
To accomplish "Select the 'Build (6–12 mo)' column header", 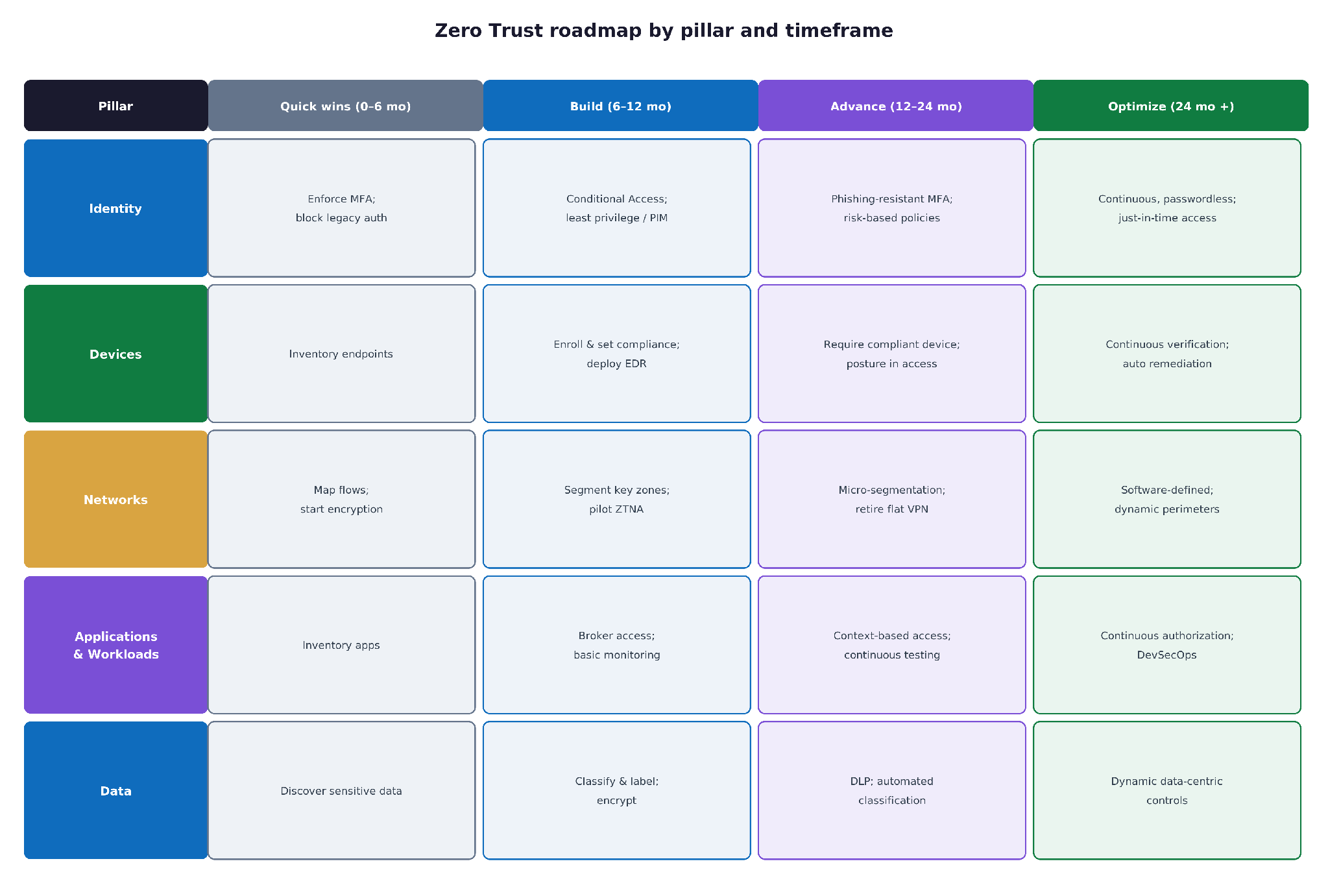I will pyautogui.click(x=620, y=106).
